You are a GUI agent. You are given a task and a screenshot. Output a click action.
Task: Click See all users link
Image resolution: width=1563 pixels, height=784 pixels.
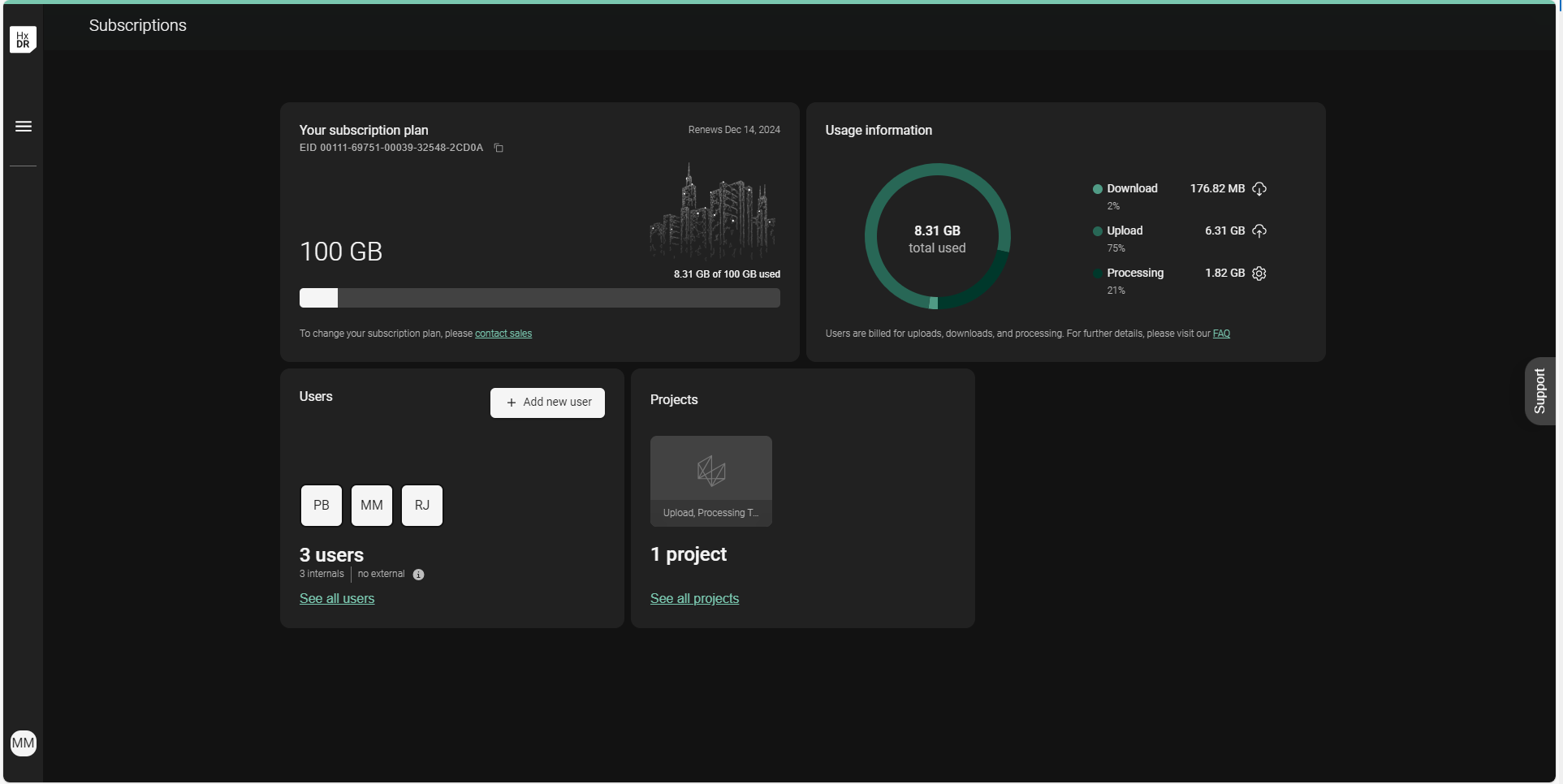(337, 599)
